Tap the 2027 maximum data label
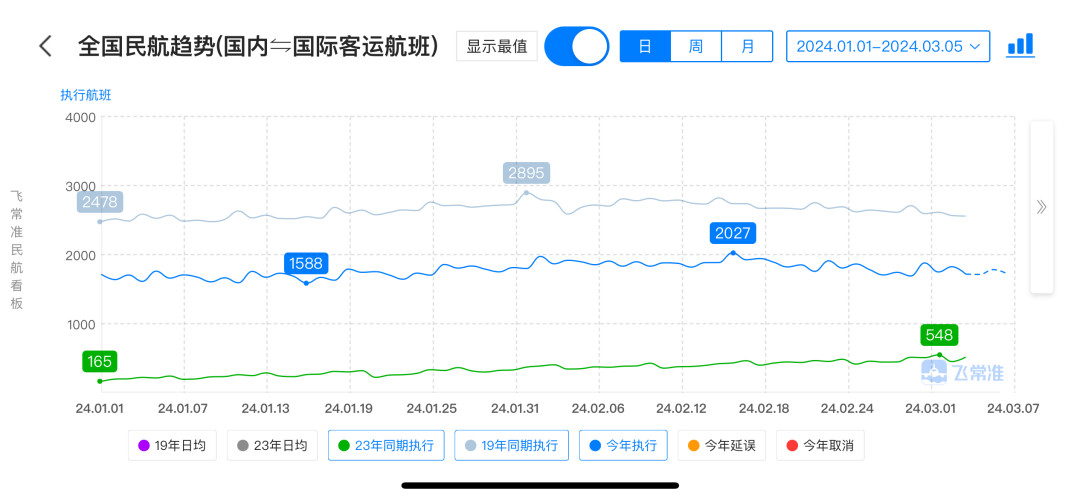Screen dimensions: 1080x499 click(733, 233)
